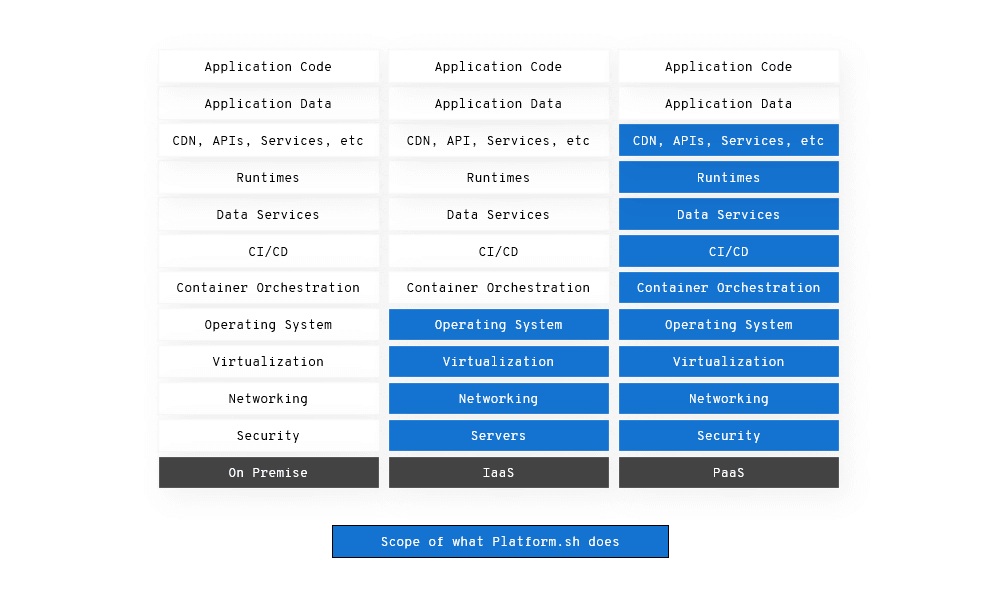Click blue Container Orchestration box in PaaS column

coord(728,288)
